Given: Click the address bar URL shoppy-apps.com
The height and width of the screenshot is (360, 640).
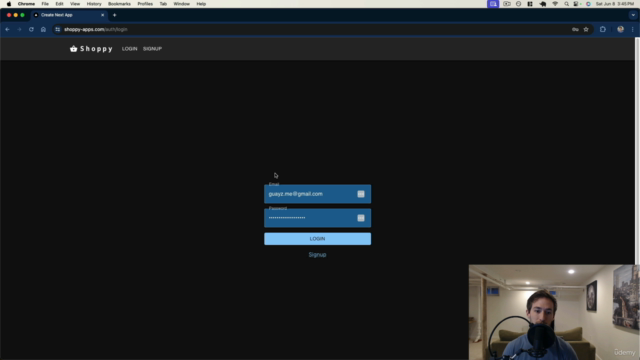Looking at the screenshot, I should point(96,29).
